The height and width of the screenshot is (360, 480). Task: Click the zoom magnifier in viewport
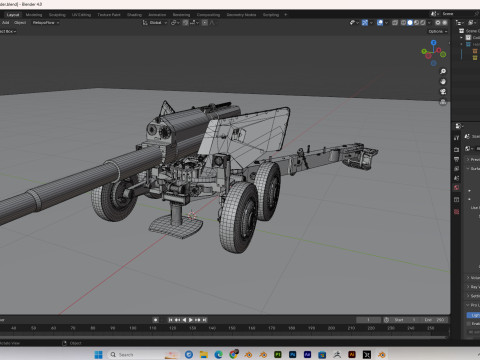[x=443, y=71]
